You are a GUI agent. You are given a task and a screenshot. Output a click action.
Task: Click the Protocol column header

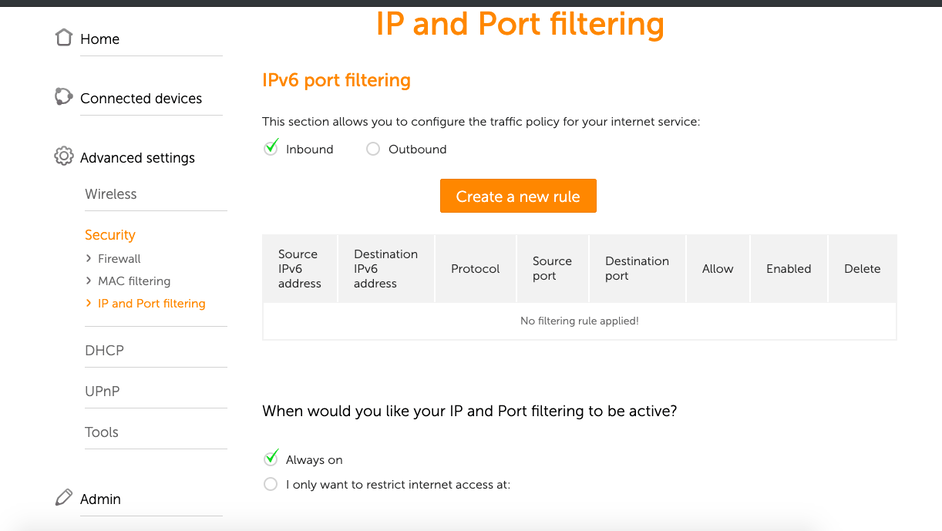coord(475,269)
